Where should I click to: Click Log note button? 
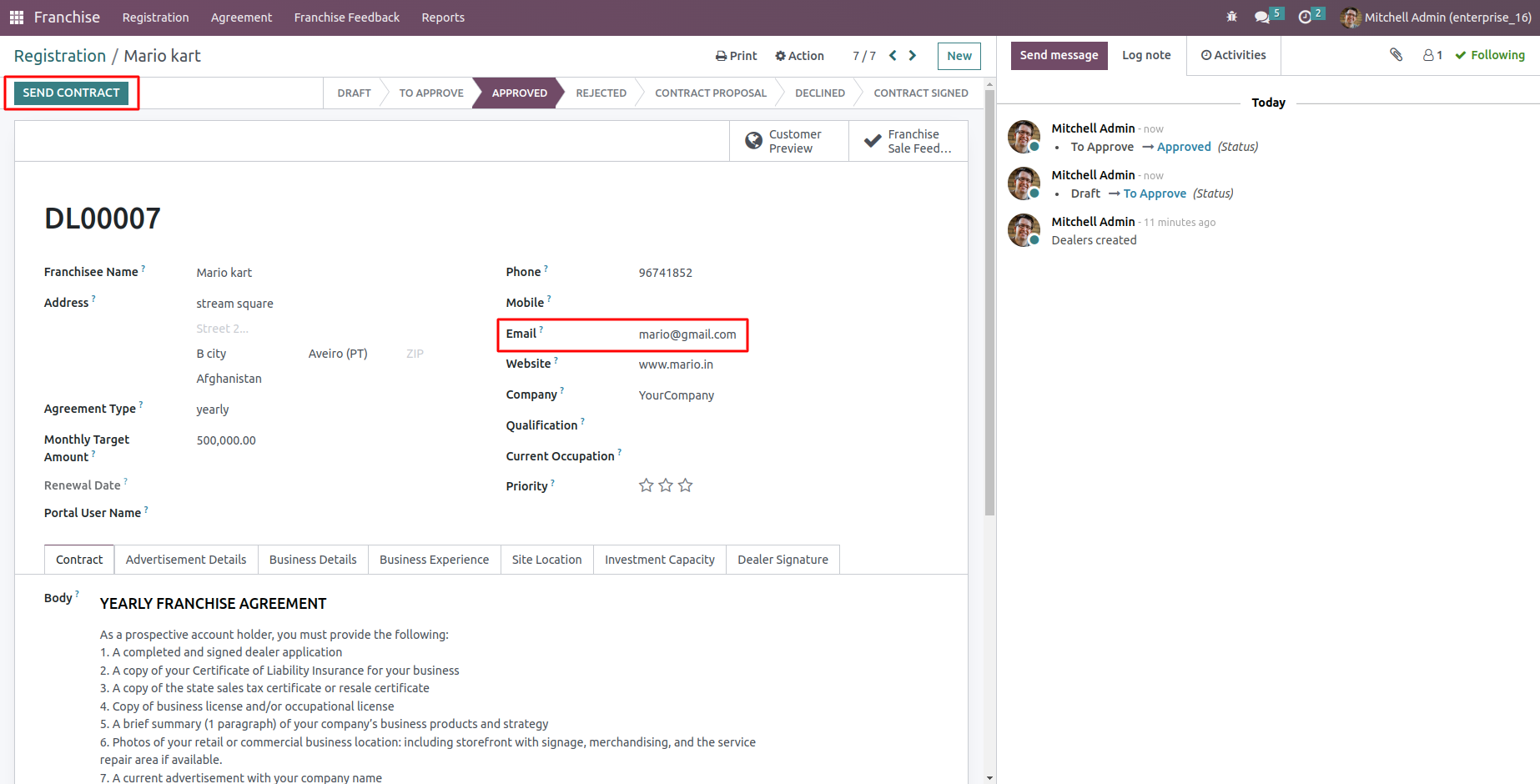[x=1146, y=55]
